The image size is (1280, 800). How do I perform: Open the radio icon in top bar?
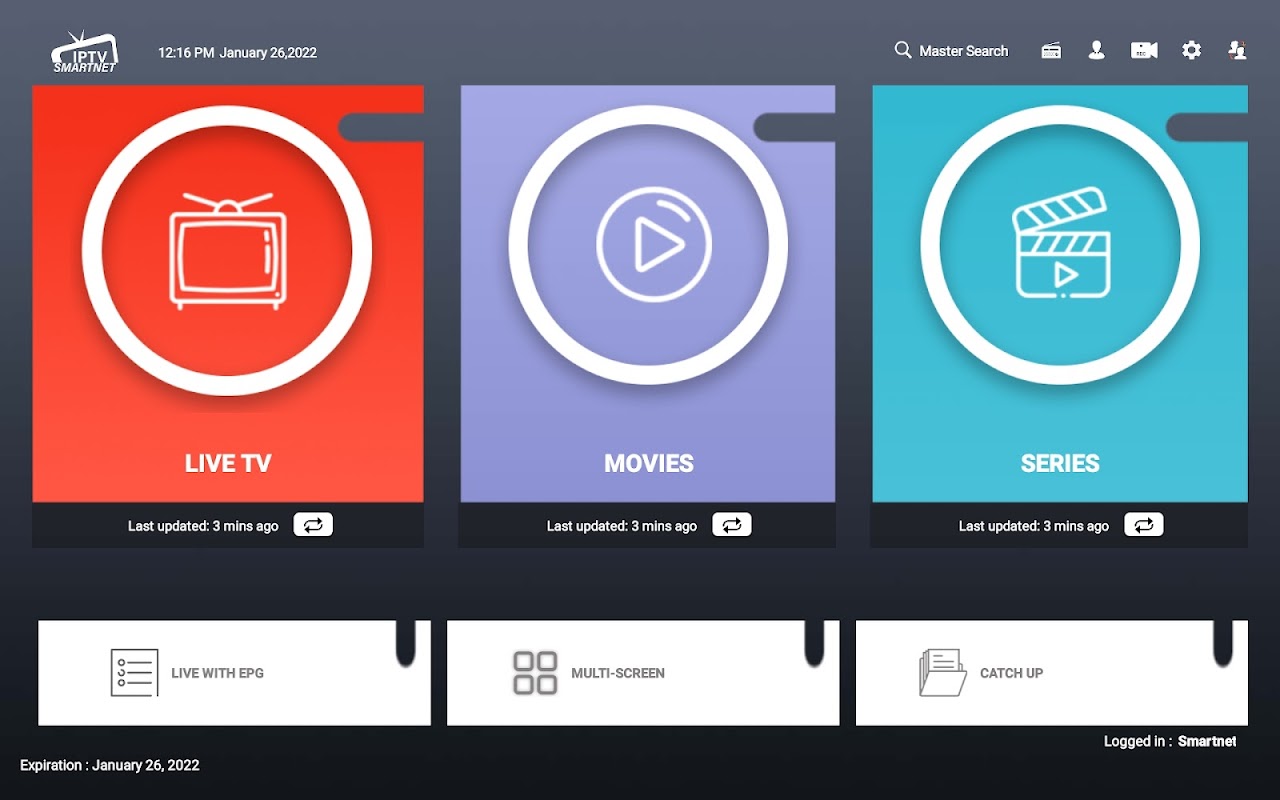pyautogui.click(x=1051, y=51)
